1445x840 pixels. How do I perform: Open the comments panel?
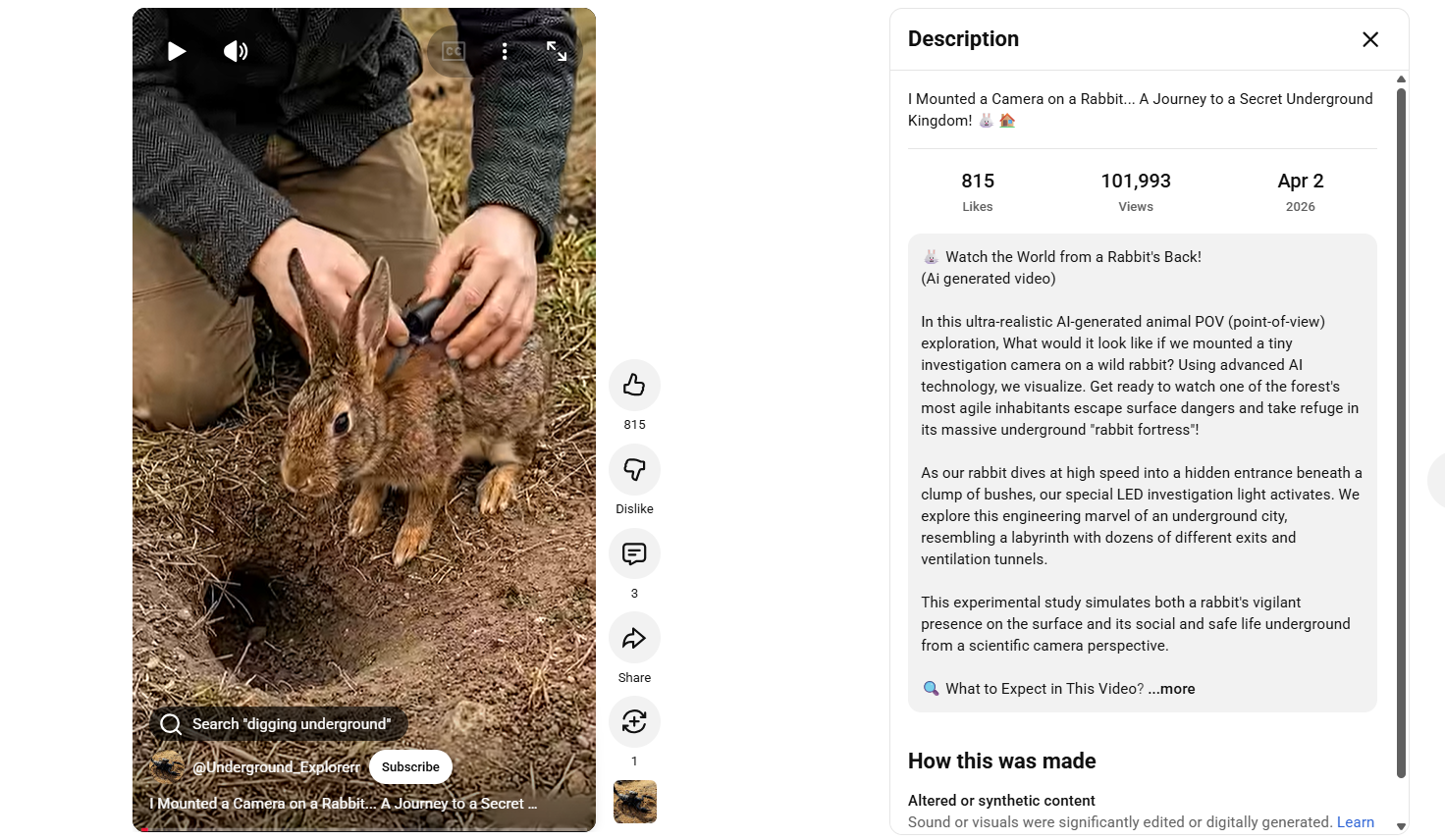(634, 553)
